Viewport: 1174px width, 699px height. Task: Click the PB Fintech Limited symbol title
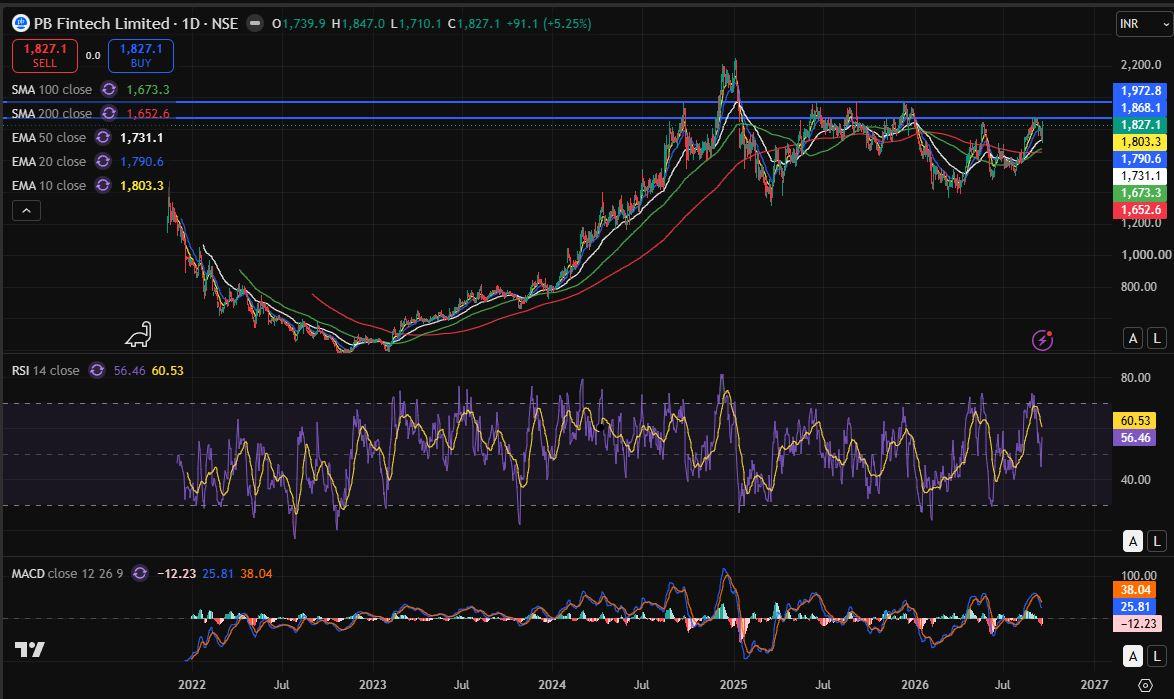pyautogui.click(x=102, y=24)
